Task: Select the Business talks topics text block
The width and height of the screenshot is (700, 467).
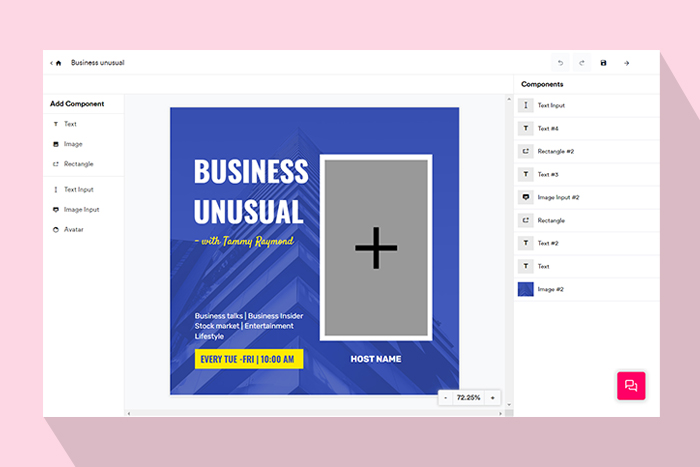Action: [x=249, y=326]
